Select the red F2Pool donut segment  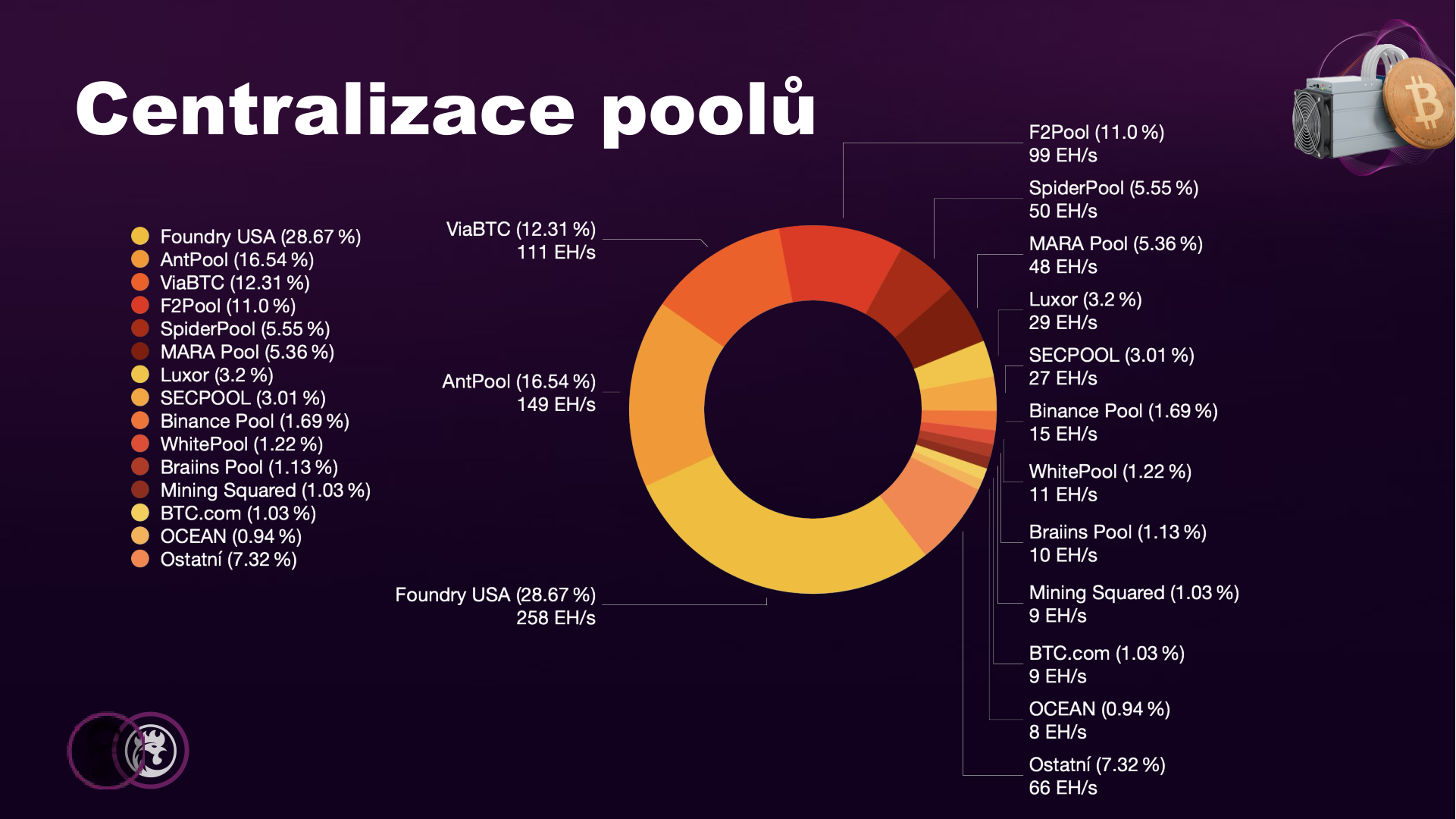point(838,265)
